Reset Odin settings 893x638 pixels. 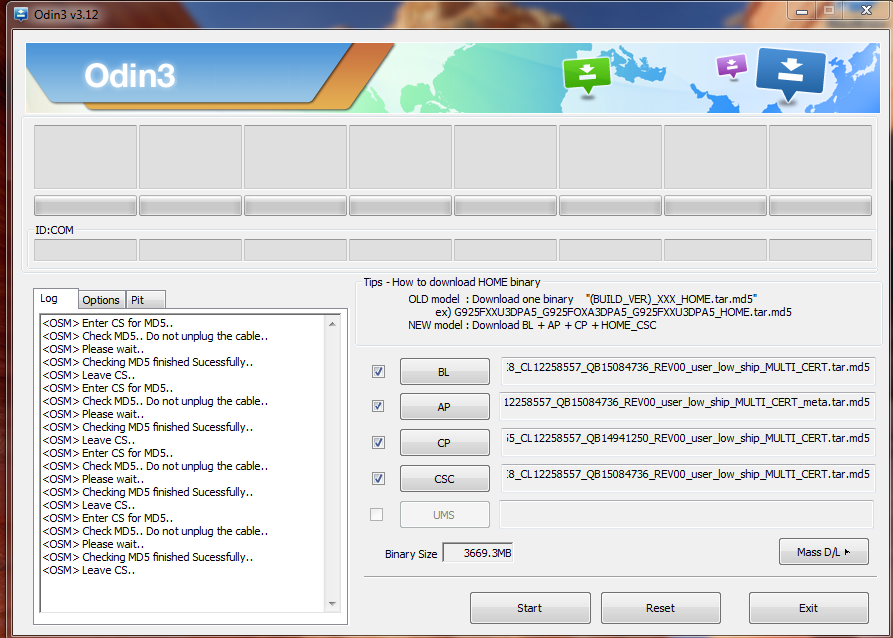[x=661, y=608]
